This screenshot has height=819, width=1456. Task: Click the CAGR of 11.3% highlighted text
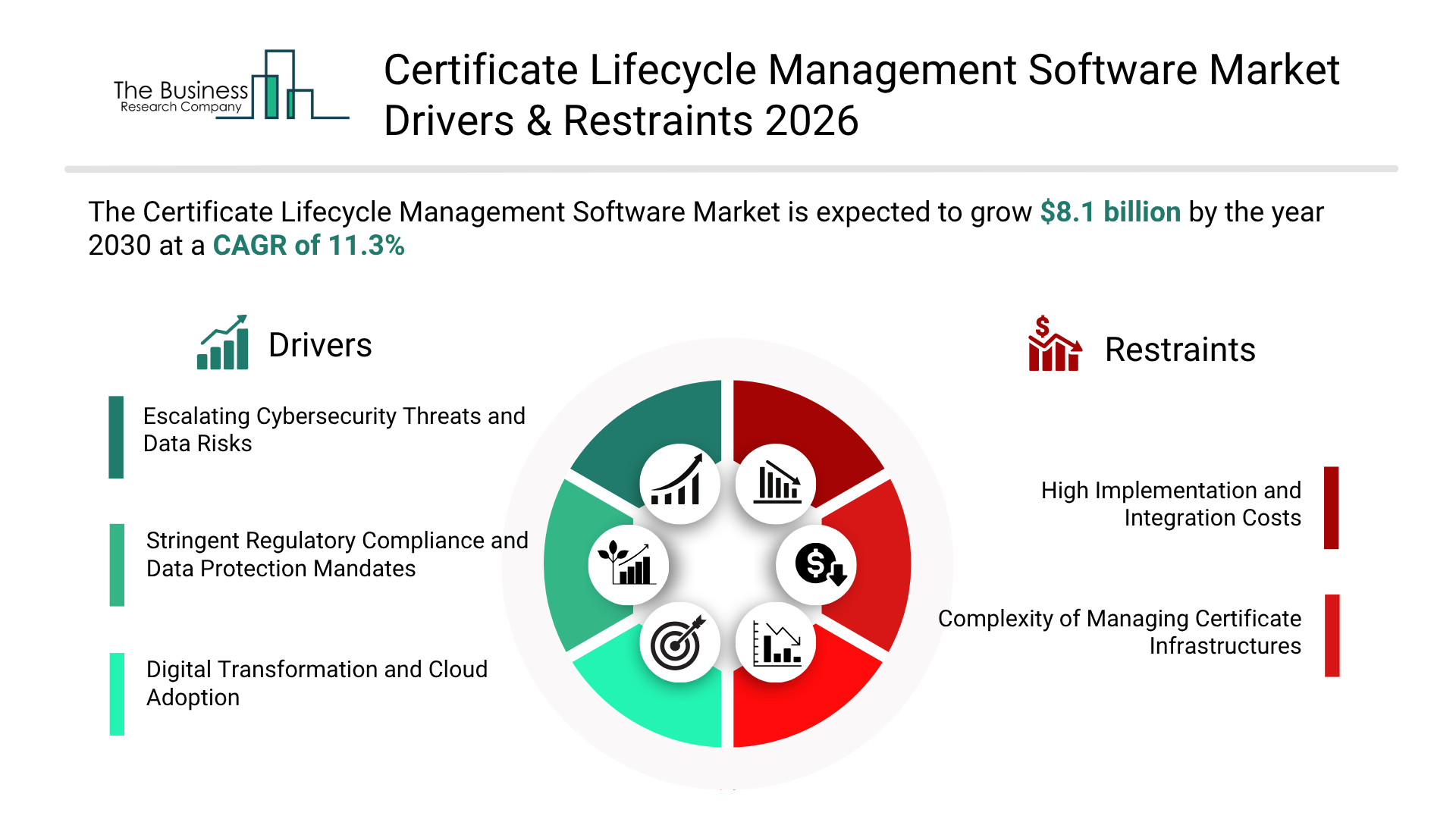tap(309, 246)
